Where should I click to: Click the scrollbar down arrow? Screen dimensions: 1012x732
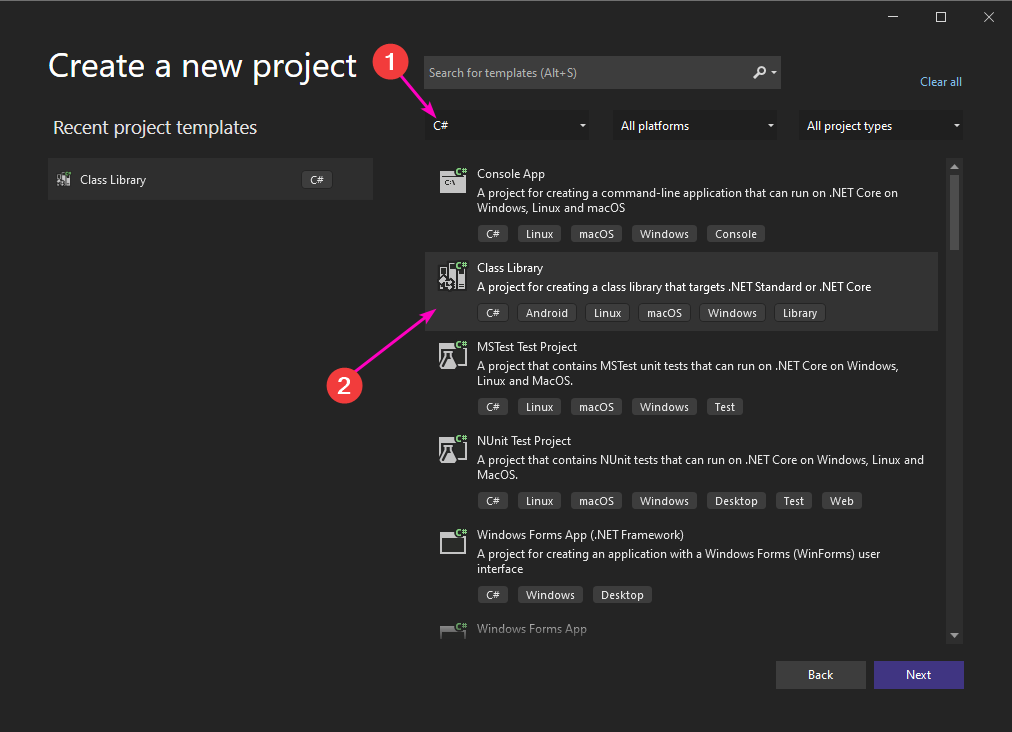(x=954, y=636)
